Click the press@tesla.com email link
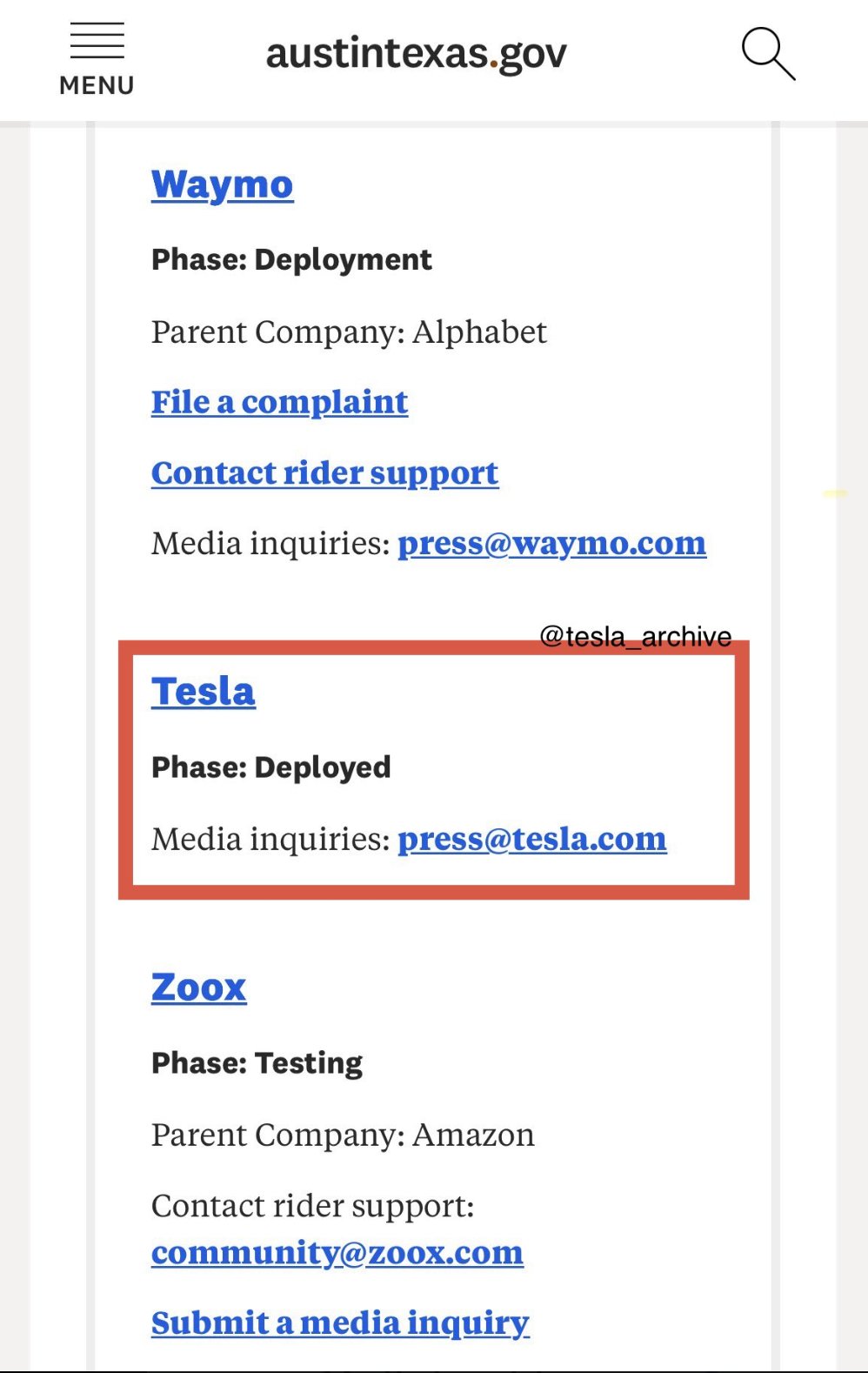This screenshot has height=1373, width=868. 532,839
